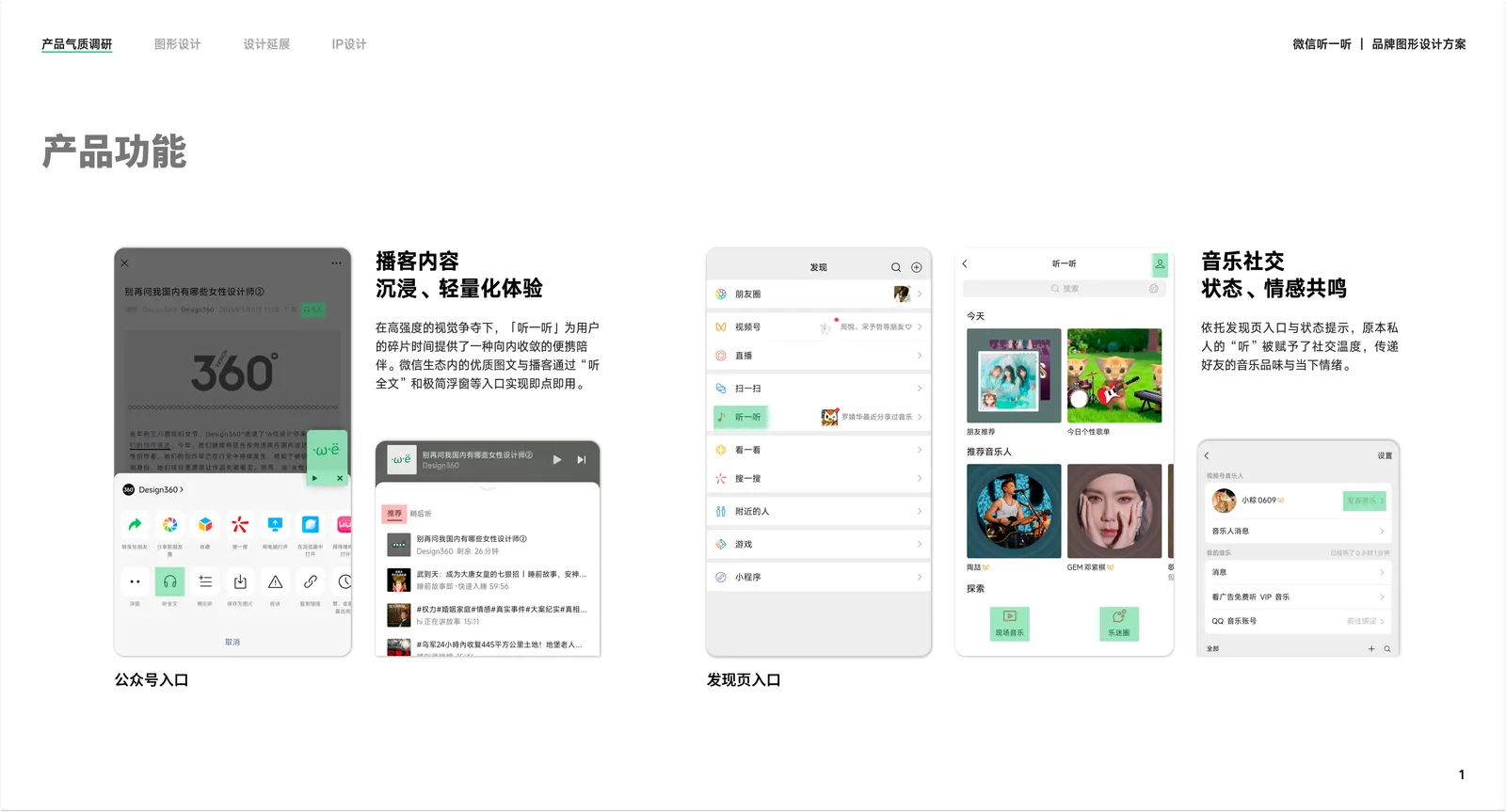Tap the search icon beside 全部
This screenshot has height=812, width=1506.
coord(1387,649)
